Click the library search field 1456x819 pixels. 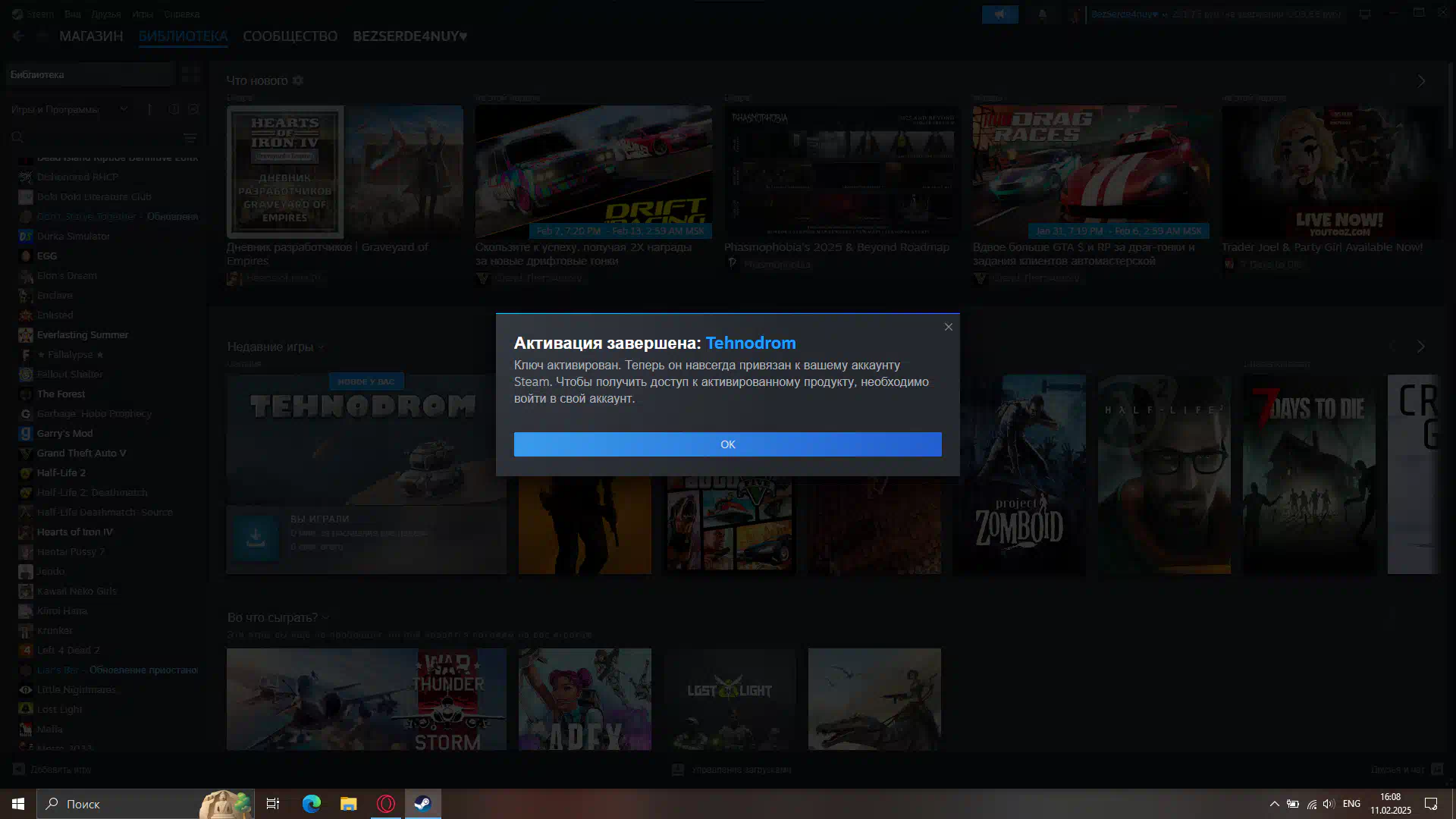95,137
